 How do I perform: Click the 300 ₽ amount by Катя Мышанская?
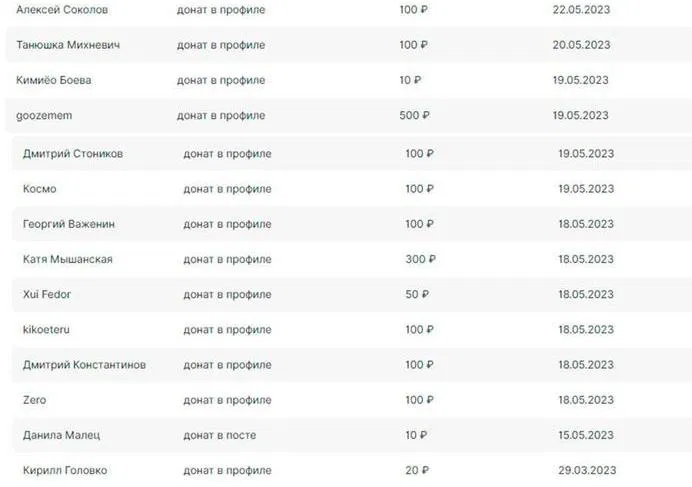[421, 259]
